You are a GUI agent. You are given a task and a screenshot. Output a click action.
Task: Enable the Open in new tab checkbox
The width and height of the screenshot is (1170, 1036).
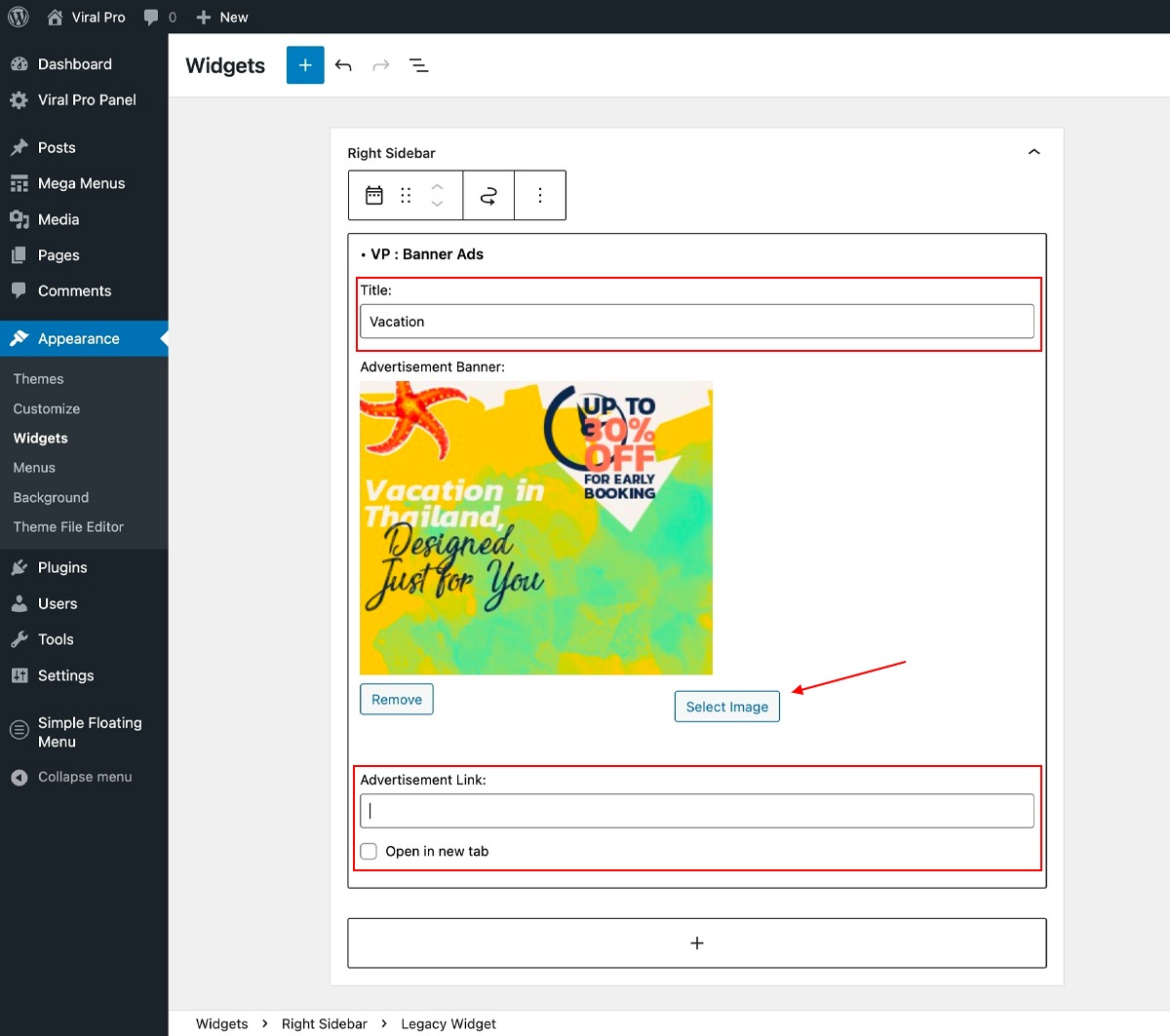click(x=369, y=852)
